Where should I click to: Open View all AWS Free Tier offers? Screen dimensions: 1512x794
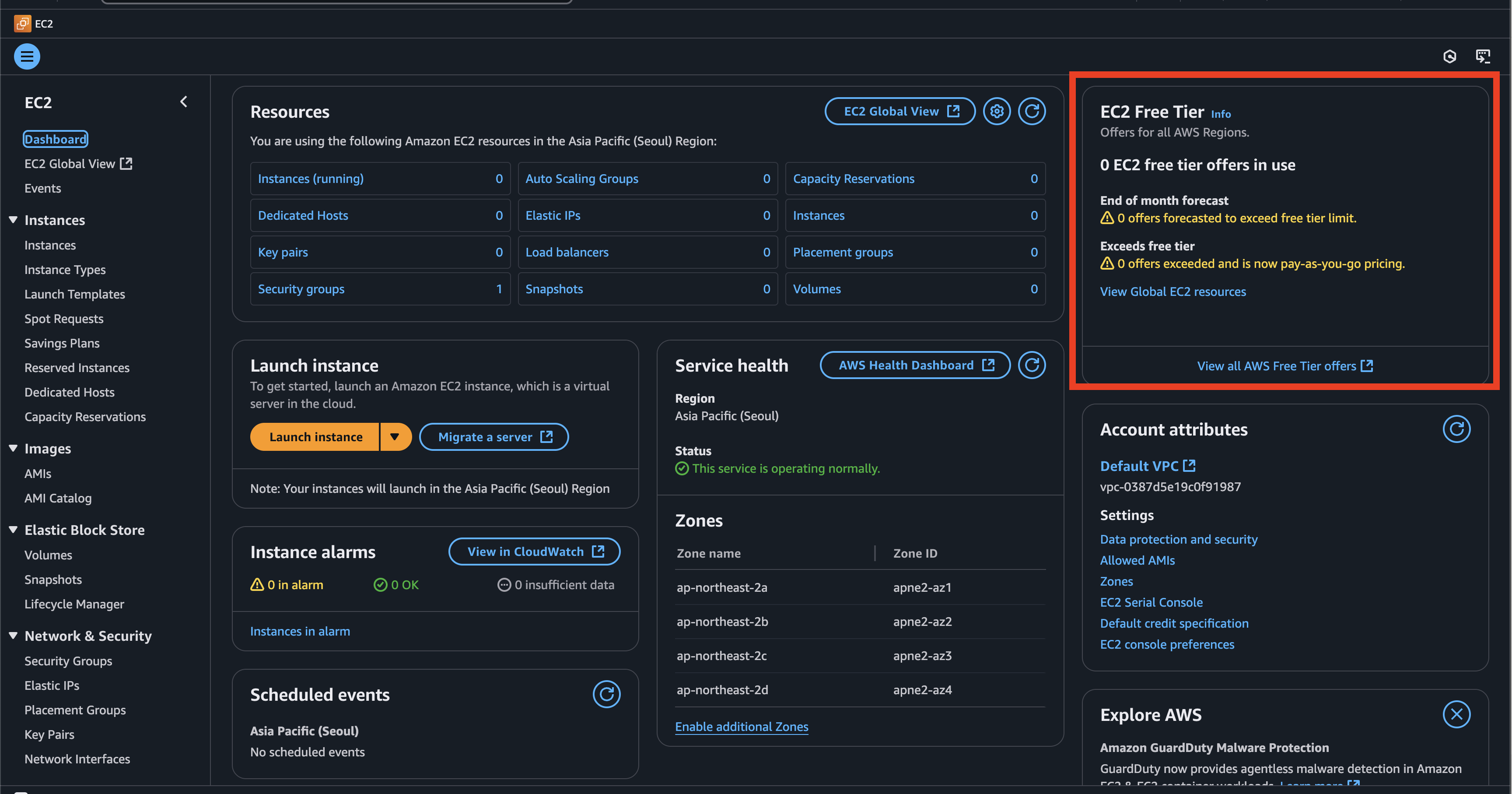[1285, 366]
